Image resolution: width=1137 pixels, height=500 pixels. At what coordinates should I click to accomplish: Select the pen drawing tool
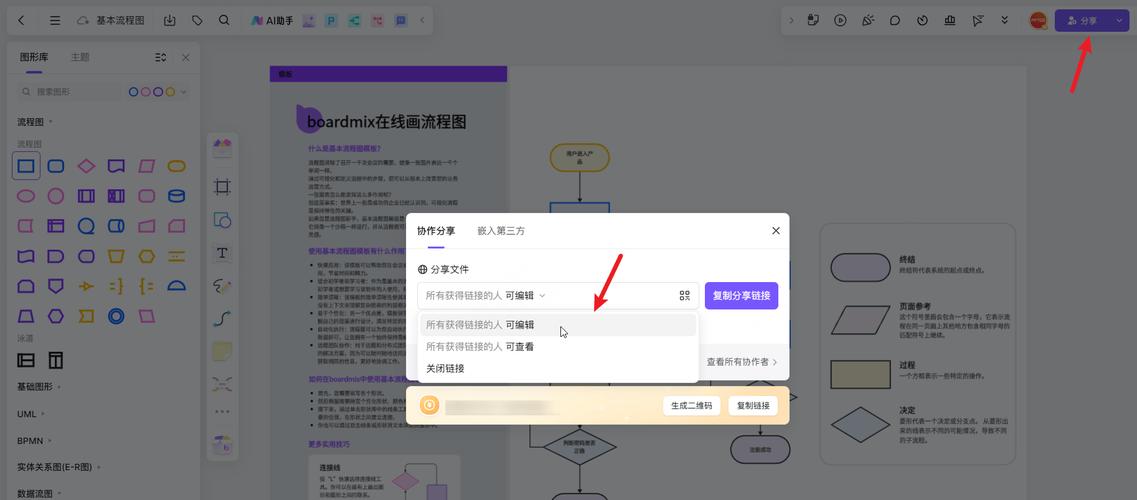pyautogui.click(x=223, y=286)
